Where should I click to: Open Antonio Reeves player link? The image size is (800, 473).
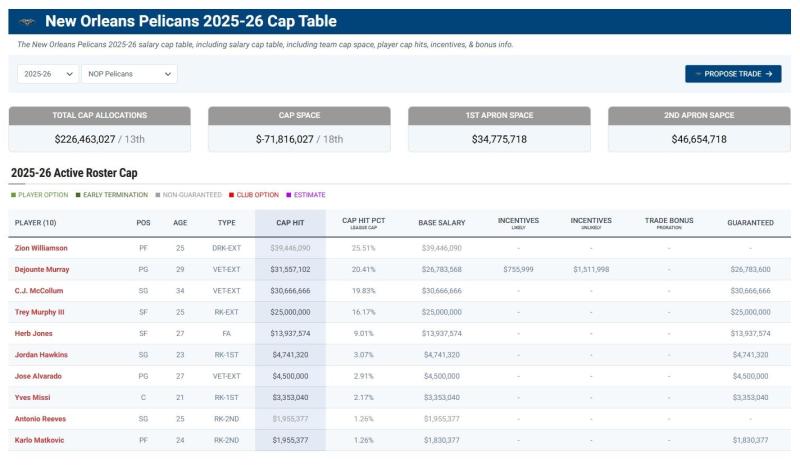[x=40, y=419]
